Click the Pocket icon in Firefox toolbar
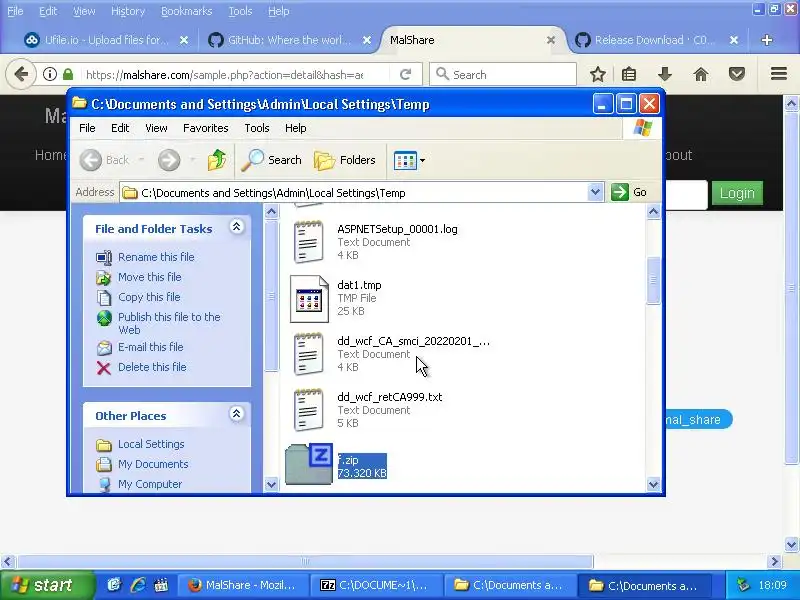 pyautogui.click(x=737, y=74)
